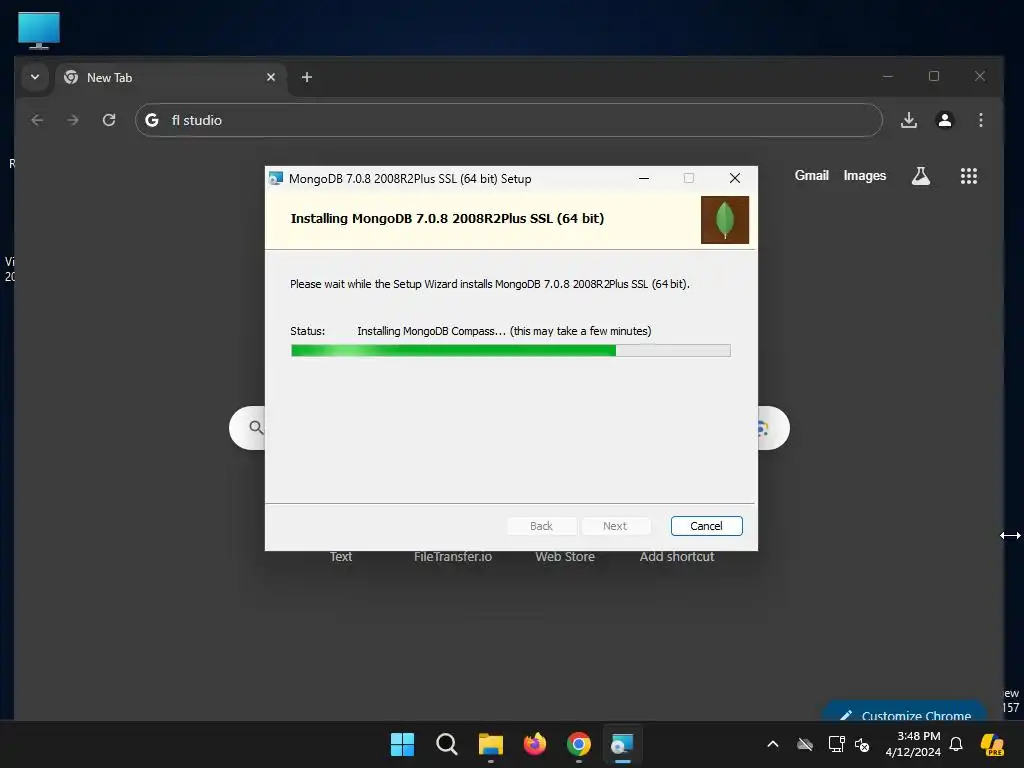This screenshot has height=768, width=1024.
Task: Click Google Lens icon in search box
Action: [763, 428]
